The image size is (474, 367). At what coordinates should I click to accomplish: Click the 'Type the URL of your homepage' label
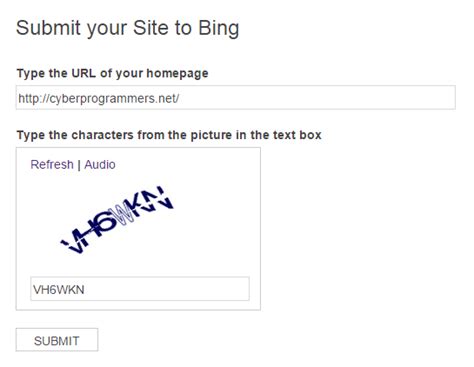click(112, 73)
